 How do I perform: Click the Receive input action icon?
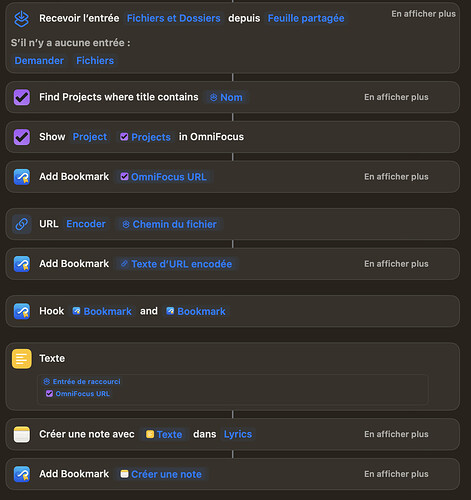(22, 19)
